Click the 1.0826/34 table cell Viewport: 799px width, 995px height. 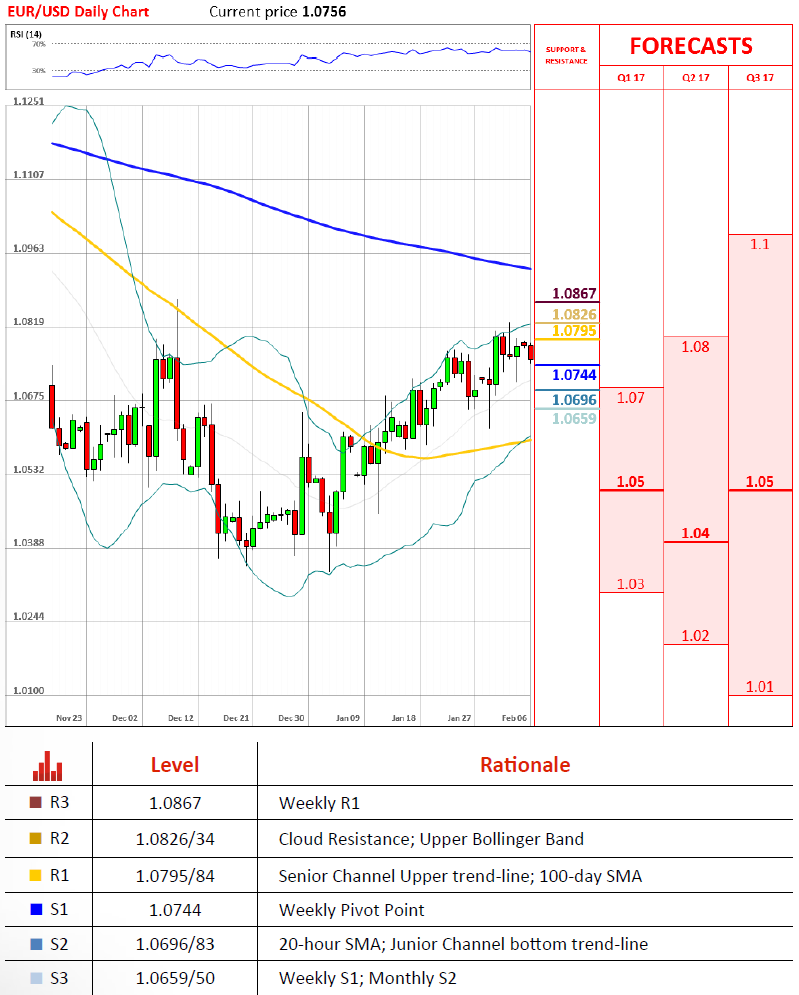click(x=175, y=840)
